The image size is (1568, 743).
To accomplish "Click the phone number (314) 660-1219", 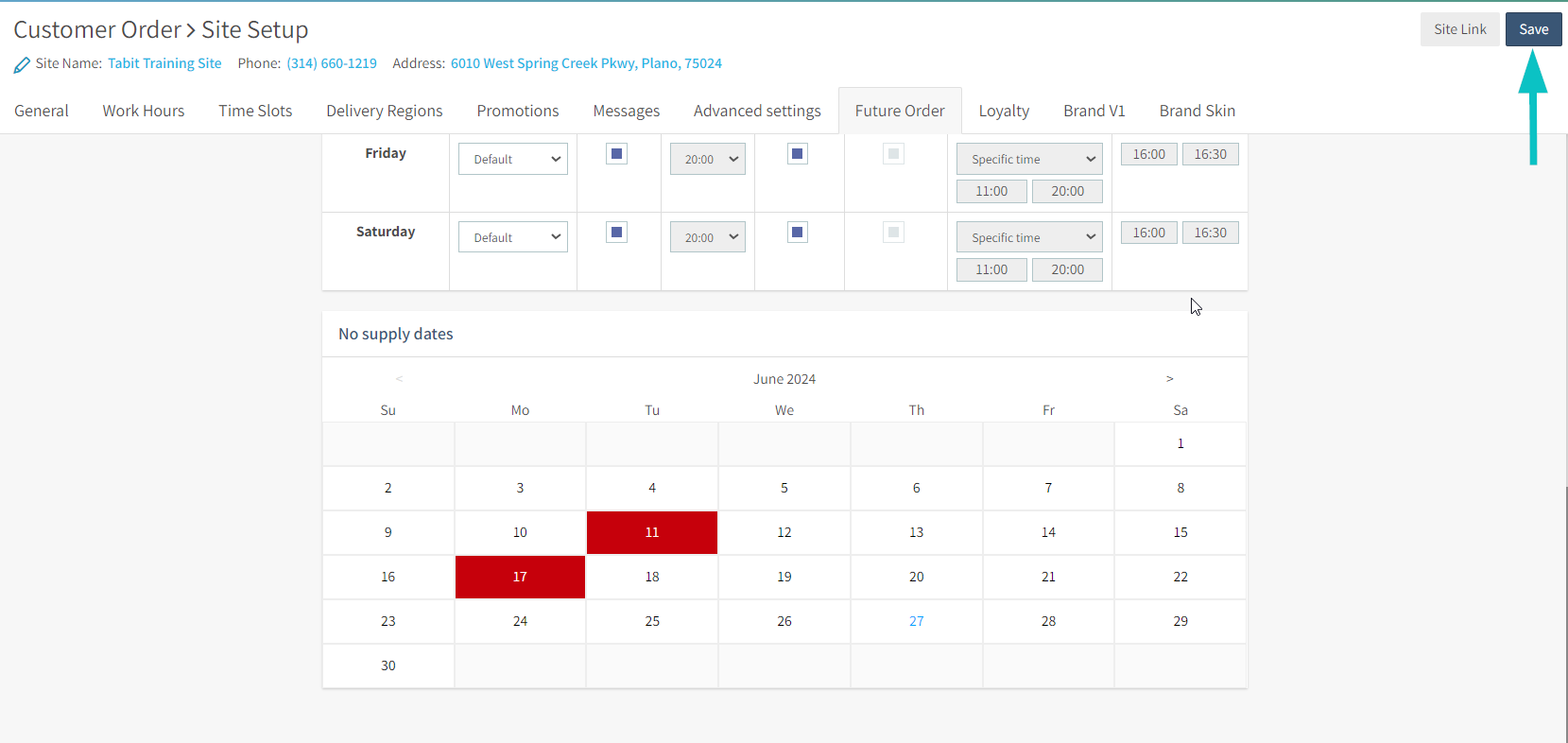I will pyautogui.click(x=332, y=63).
